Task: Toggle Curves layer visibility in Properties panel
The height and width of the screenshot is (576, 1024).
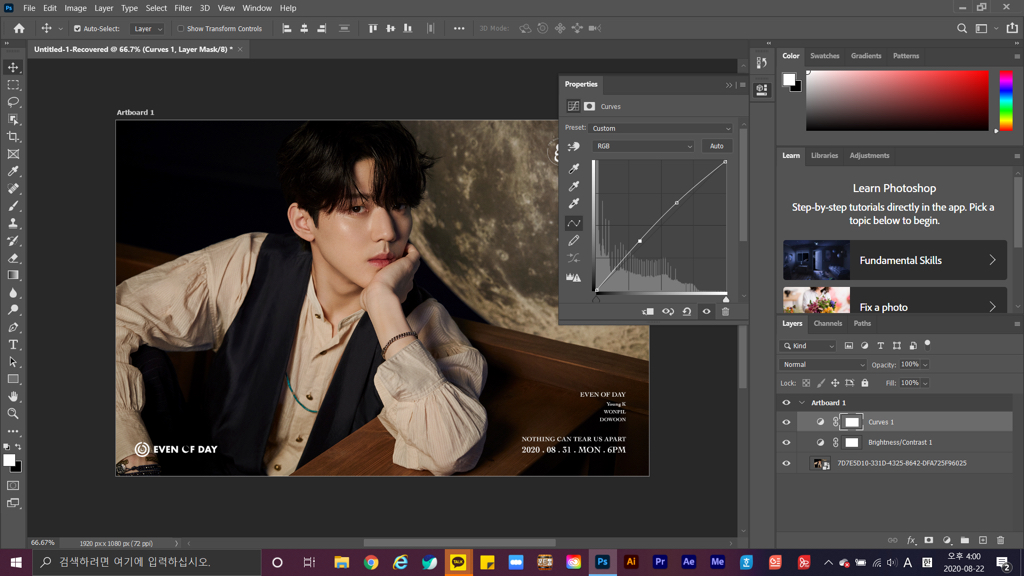Action: click(706, 312)
